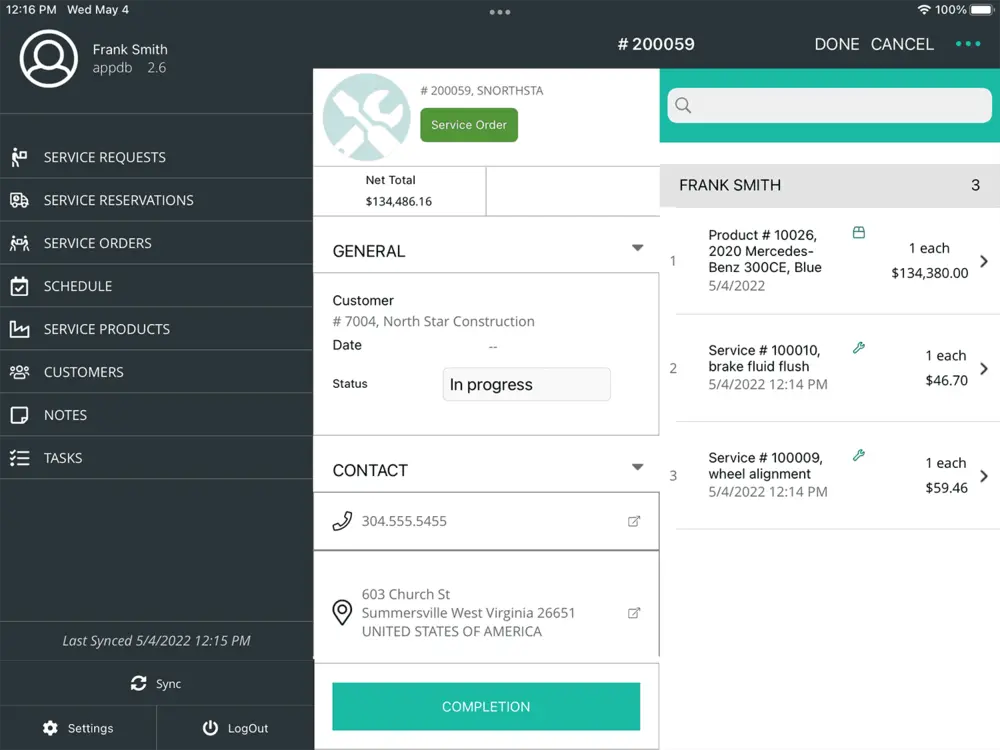
Task: Click the LogOut power icon
Action: tap(210, 728)
